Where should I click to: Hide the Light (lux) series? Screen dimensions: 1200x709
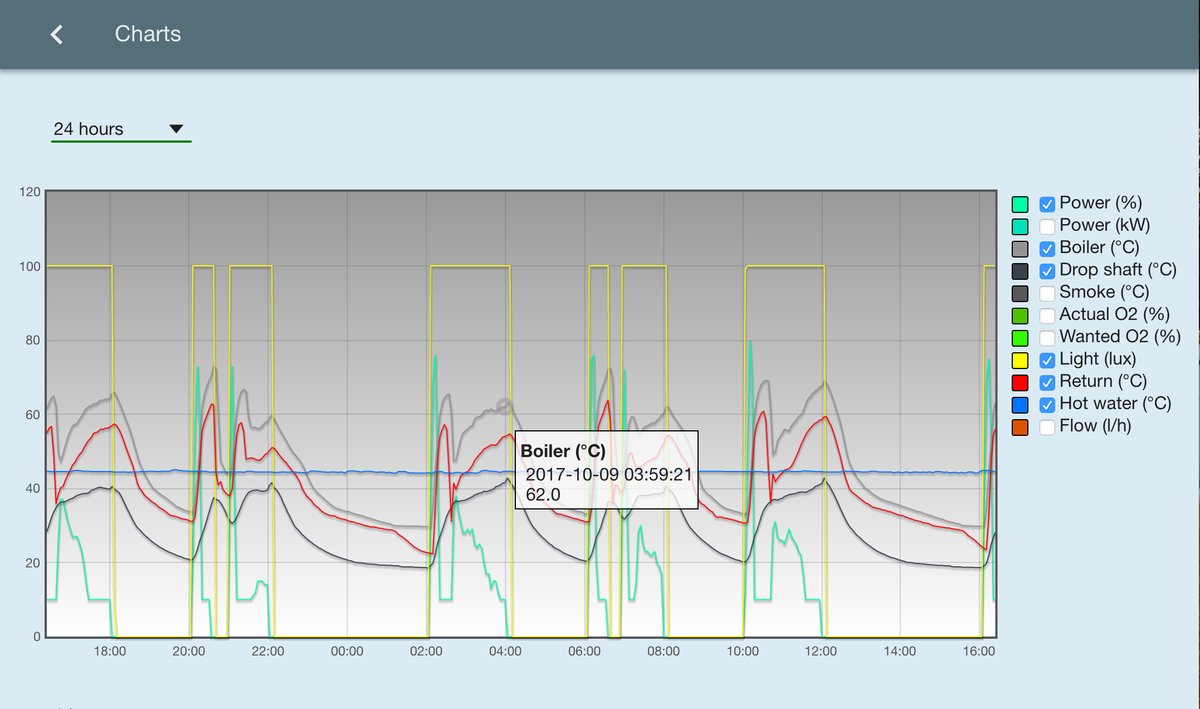pyautogui.click(x=1048, y=360)
